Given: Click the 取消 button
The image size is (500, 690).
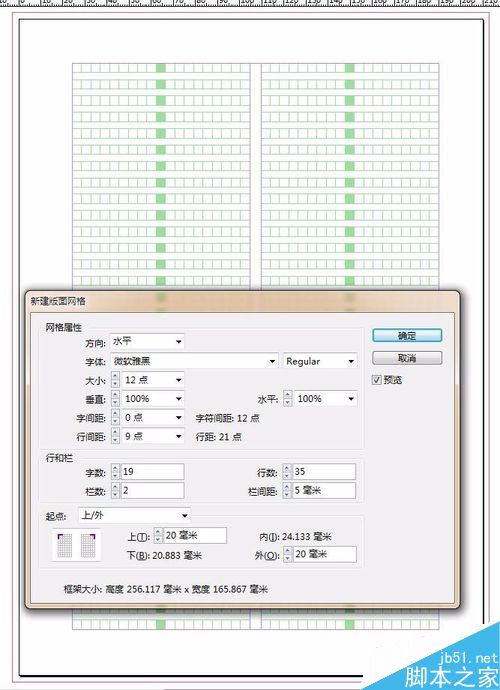Looking at the screenshot, I should 407,358.
